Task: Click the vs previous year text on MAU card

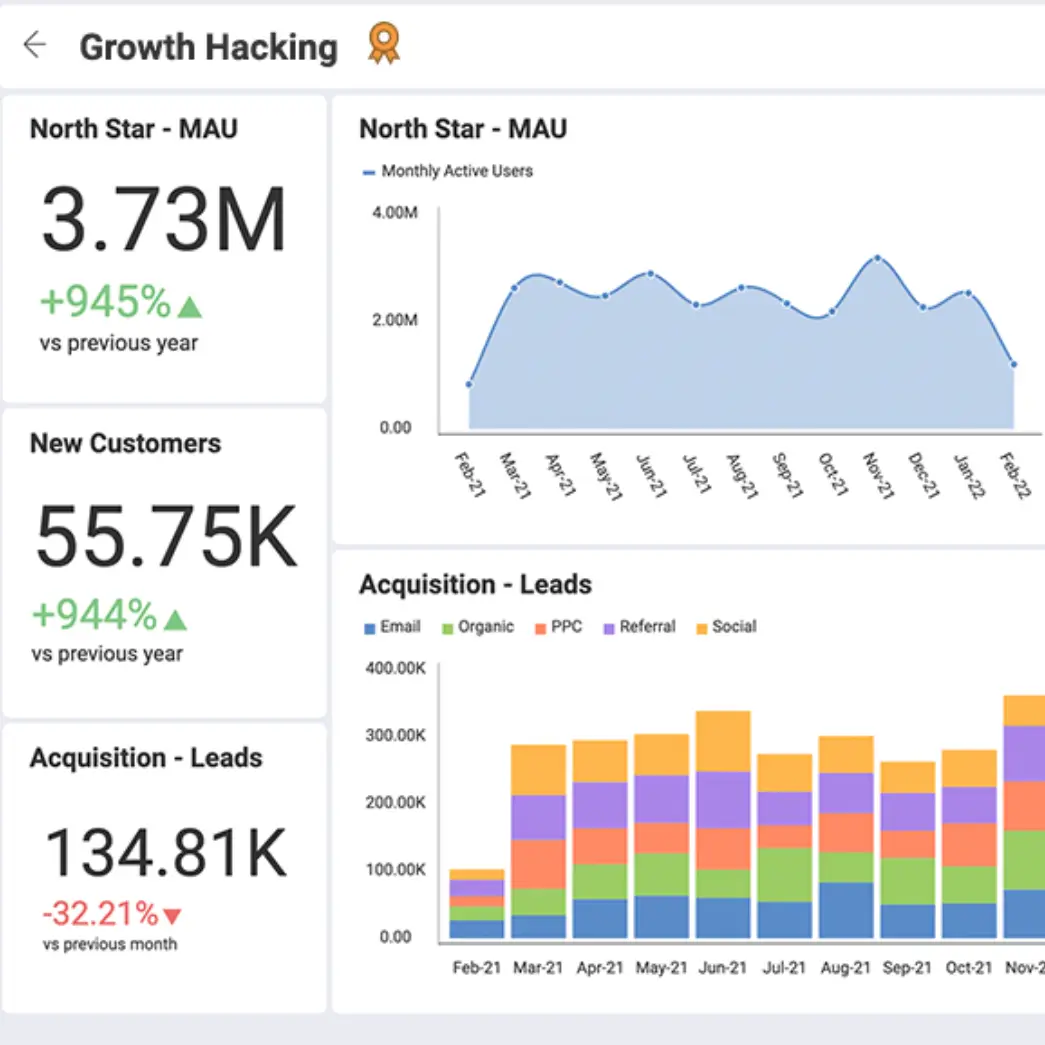Action: pyautogui.click(x=118, y=343)
